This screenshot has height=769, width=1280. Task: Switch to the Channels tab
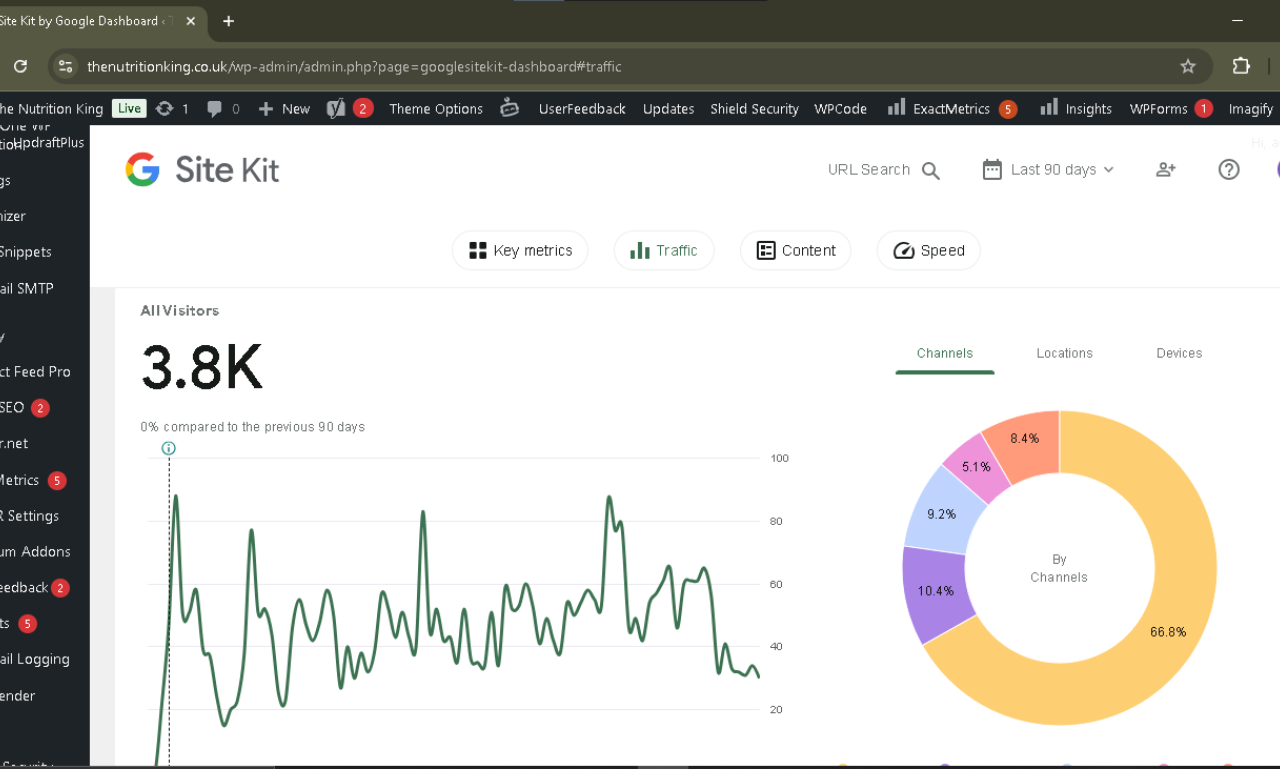tap(945, 353)
